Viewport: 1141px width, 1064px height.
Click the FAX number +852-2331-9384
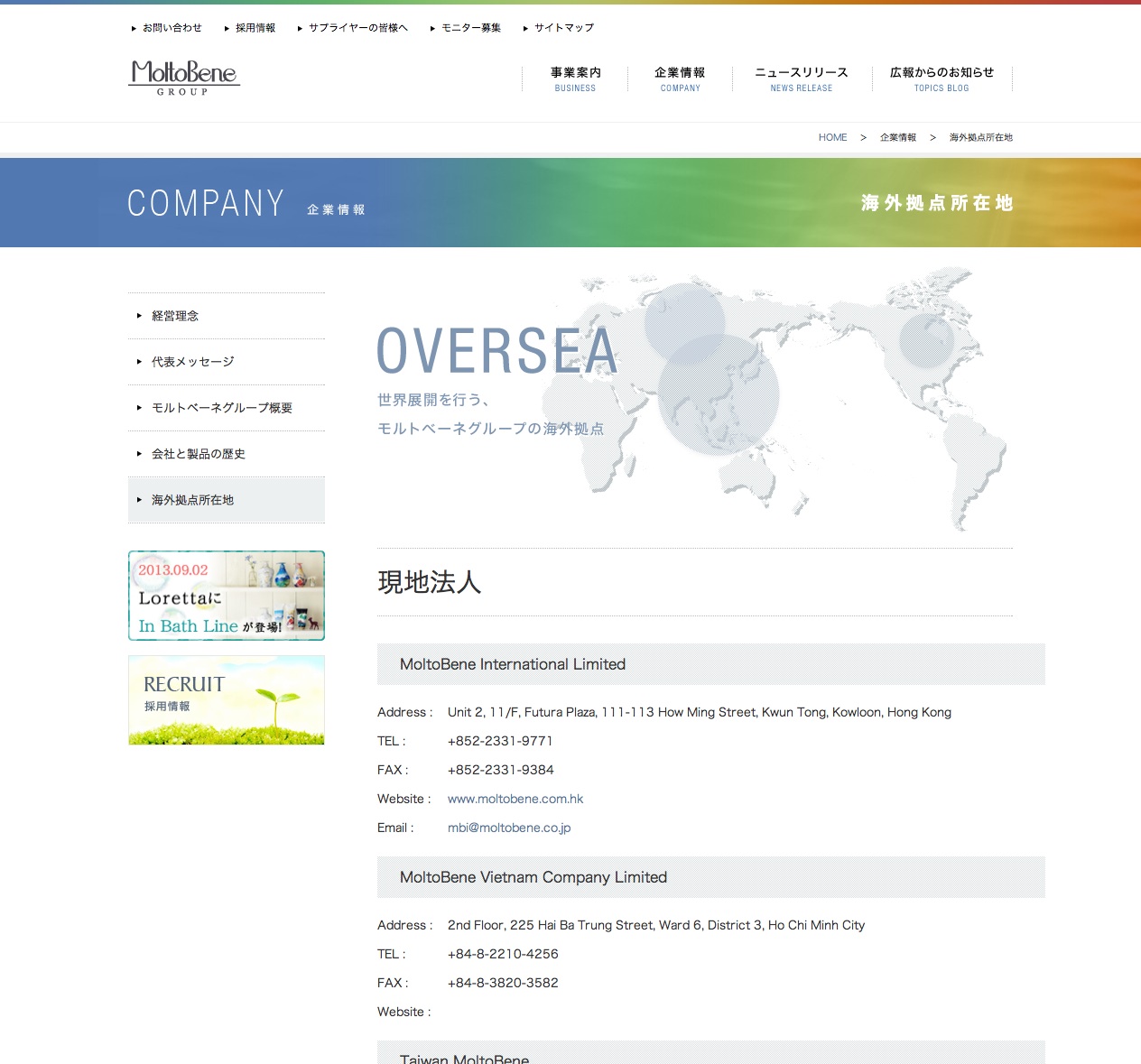501,770
